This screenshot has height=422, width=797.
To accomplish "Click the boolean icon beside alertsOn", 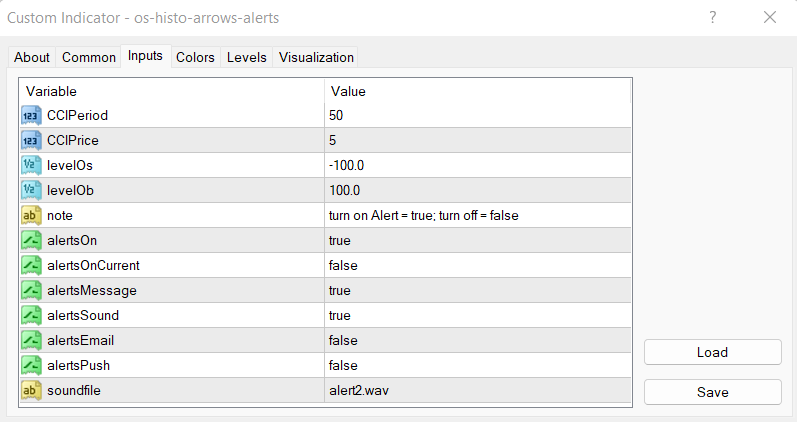I will [30, 240].
